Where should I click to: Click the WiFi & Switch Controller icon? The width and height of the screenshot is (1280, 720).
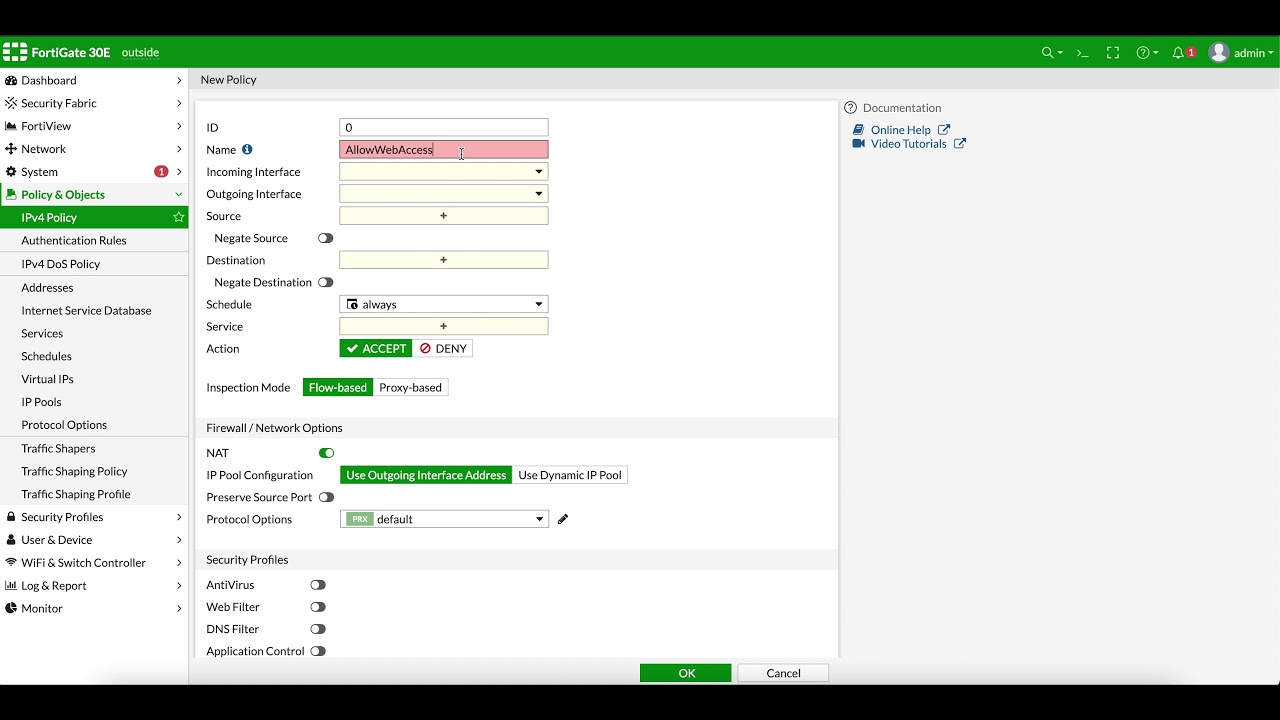click(x=11, y=563)
